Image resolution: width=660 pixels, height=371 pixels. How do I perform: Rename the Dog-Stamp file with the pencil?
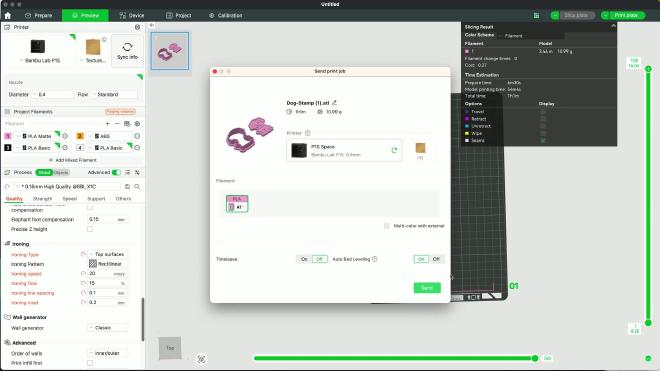click(x=335, y=103)
